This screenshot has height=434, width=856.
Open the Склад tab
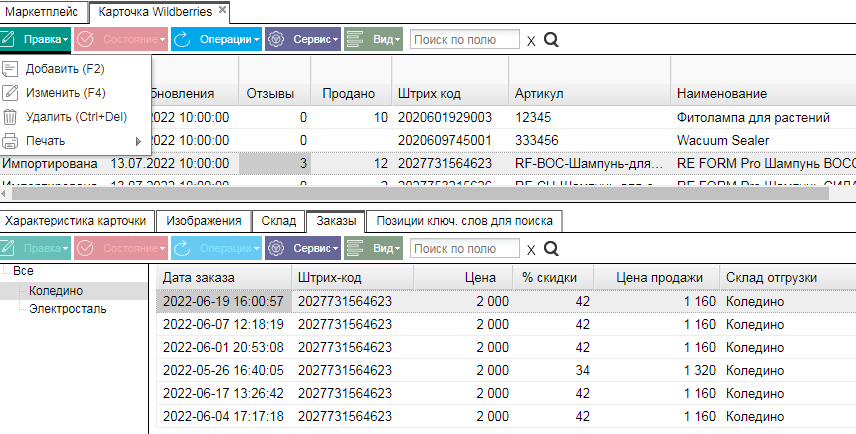[x=278, y=221]
